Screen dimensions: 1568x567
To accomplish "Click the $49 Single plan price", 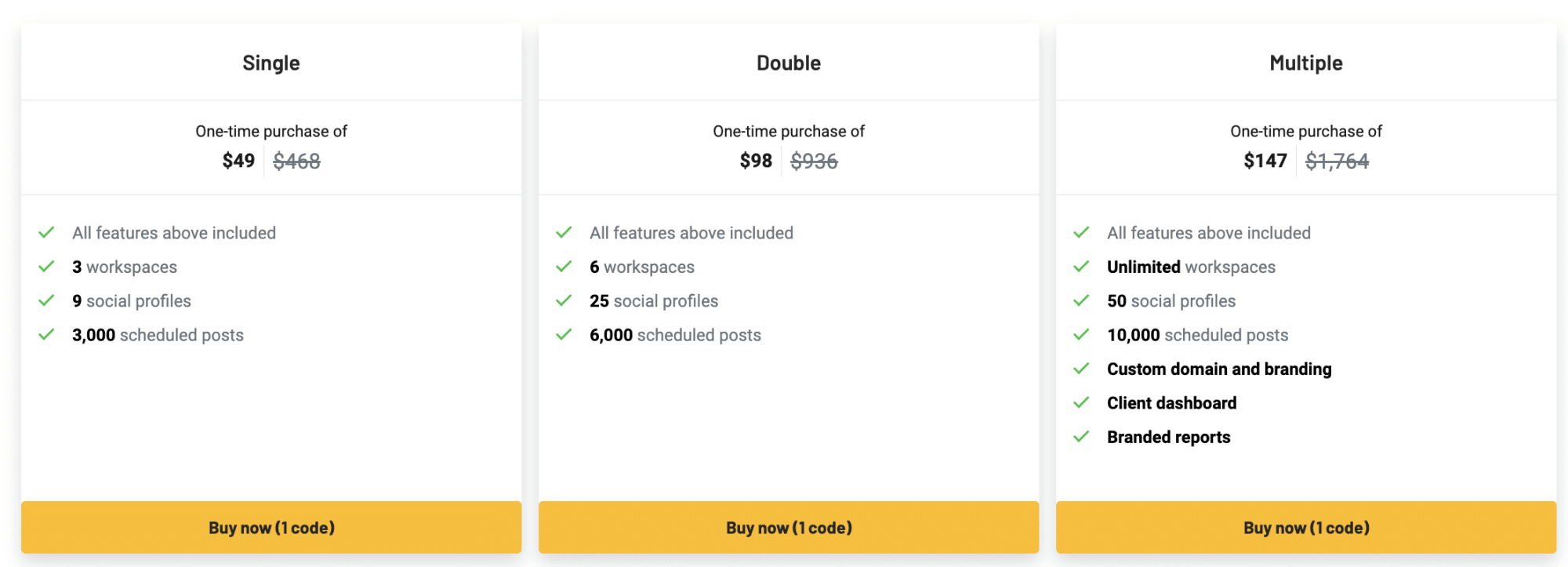I will tap(238, 161).
